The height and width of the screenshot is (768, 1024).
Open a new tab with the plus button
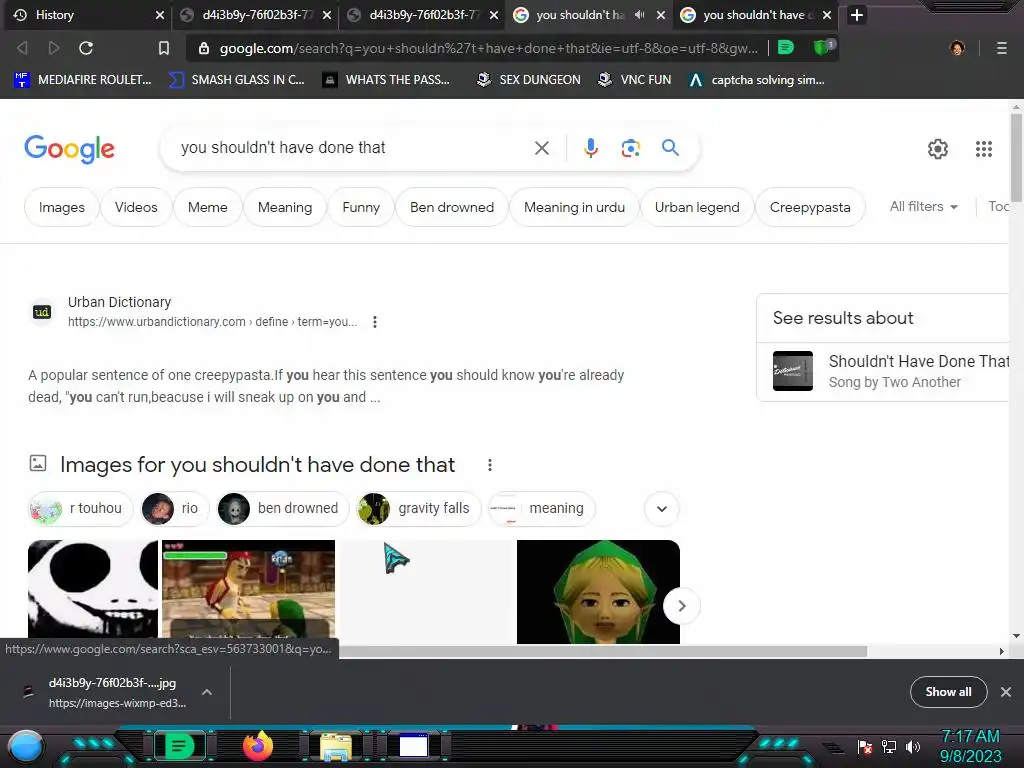click(x=857, y=14)
